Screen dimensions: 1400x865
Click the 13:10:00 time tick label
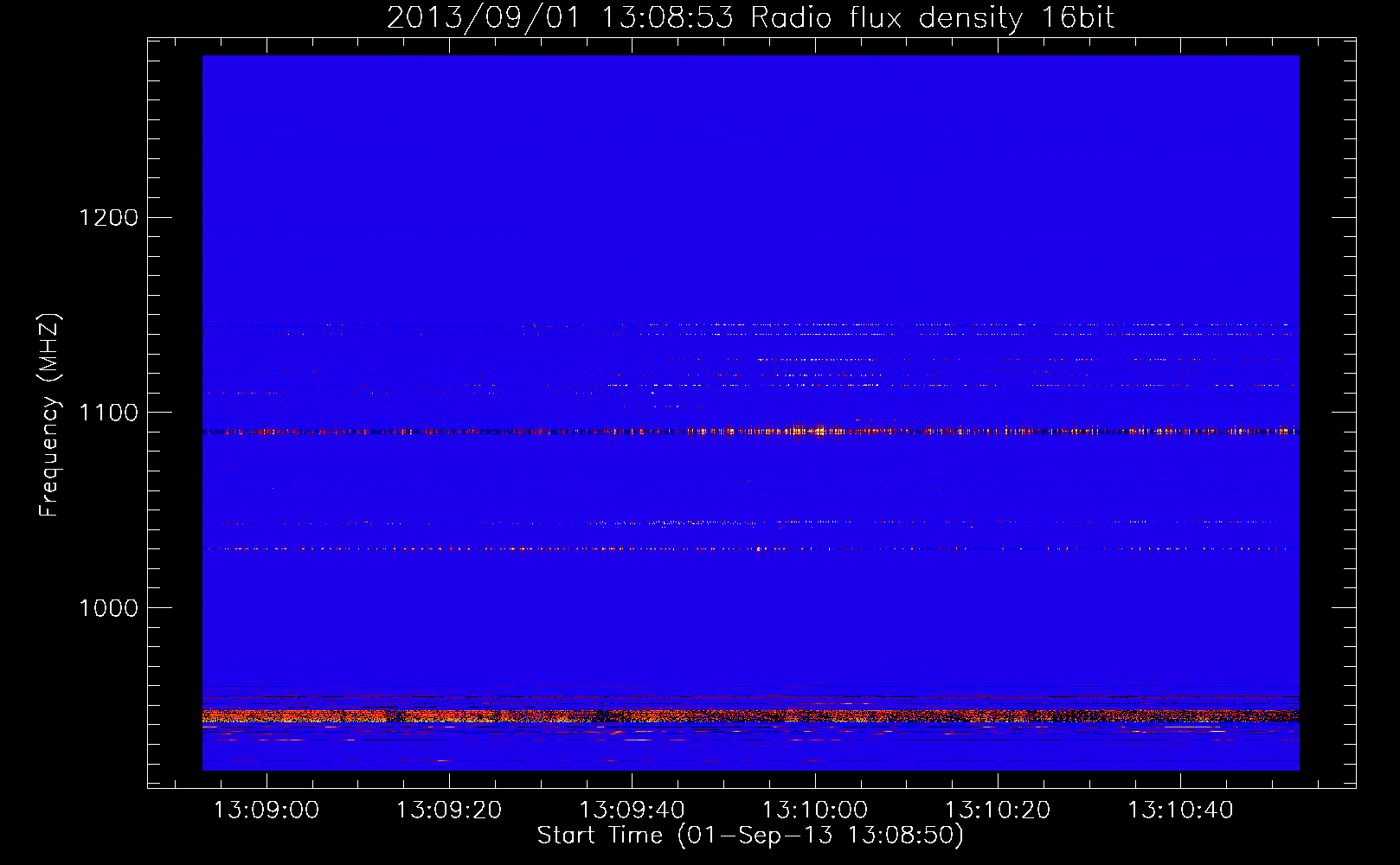[x=814, y=811]
